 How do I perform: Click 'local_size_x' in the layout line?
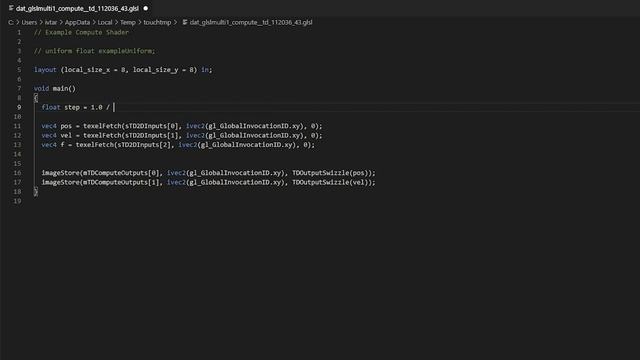(87, 70)
